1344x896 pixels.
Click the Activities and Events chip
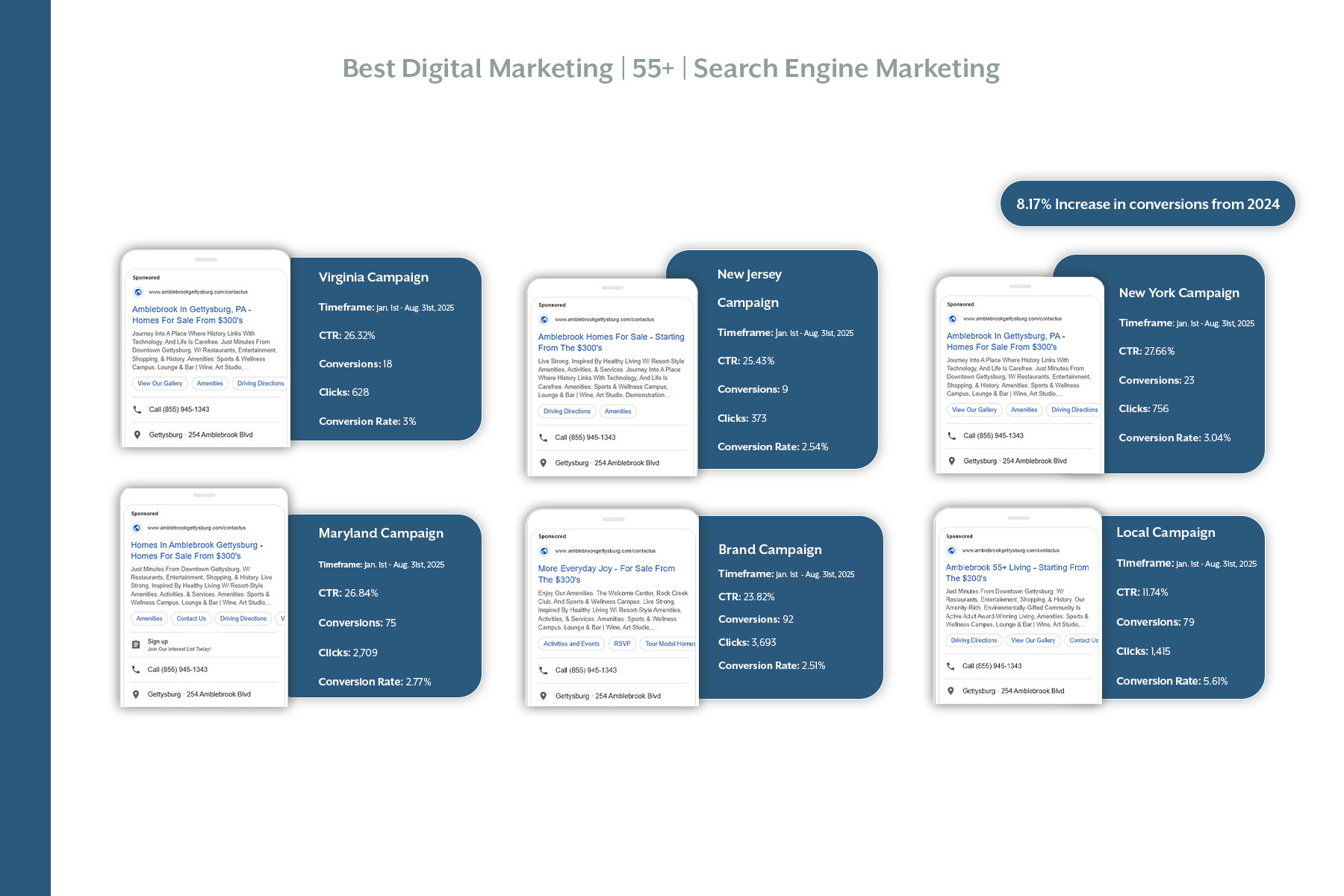click(571, 644)
